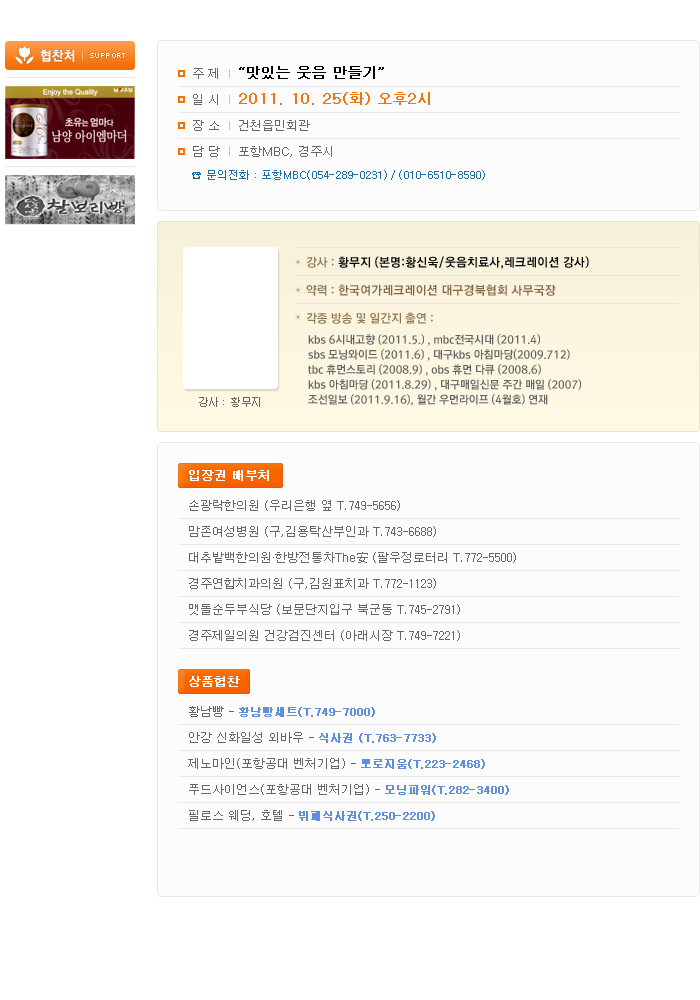Click the 협찬처 SUPPORT tulip icon
The width and height of the screenshot is (700, 1000).
24,55
